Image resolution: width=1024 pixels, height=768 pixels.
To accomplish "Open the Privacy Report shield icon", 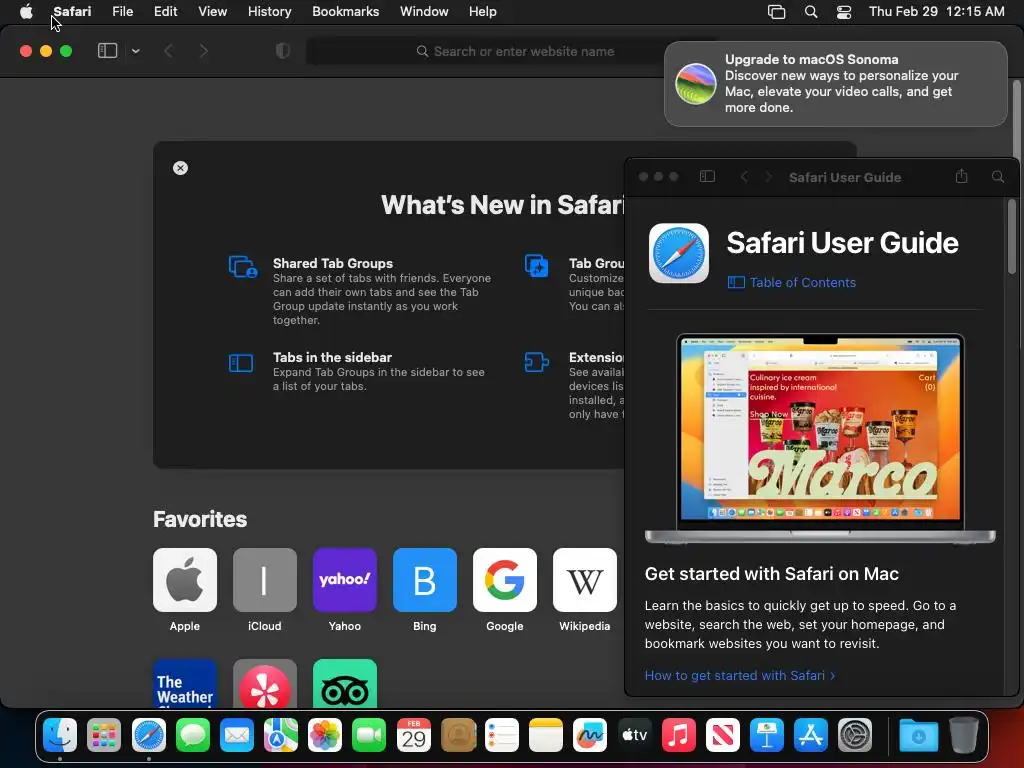I will (x=283, y=51).
